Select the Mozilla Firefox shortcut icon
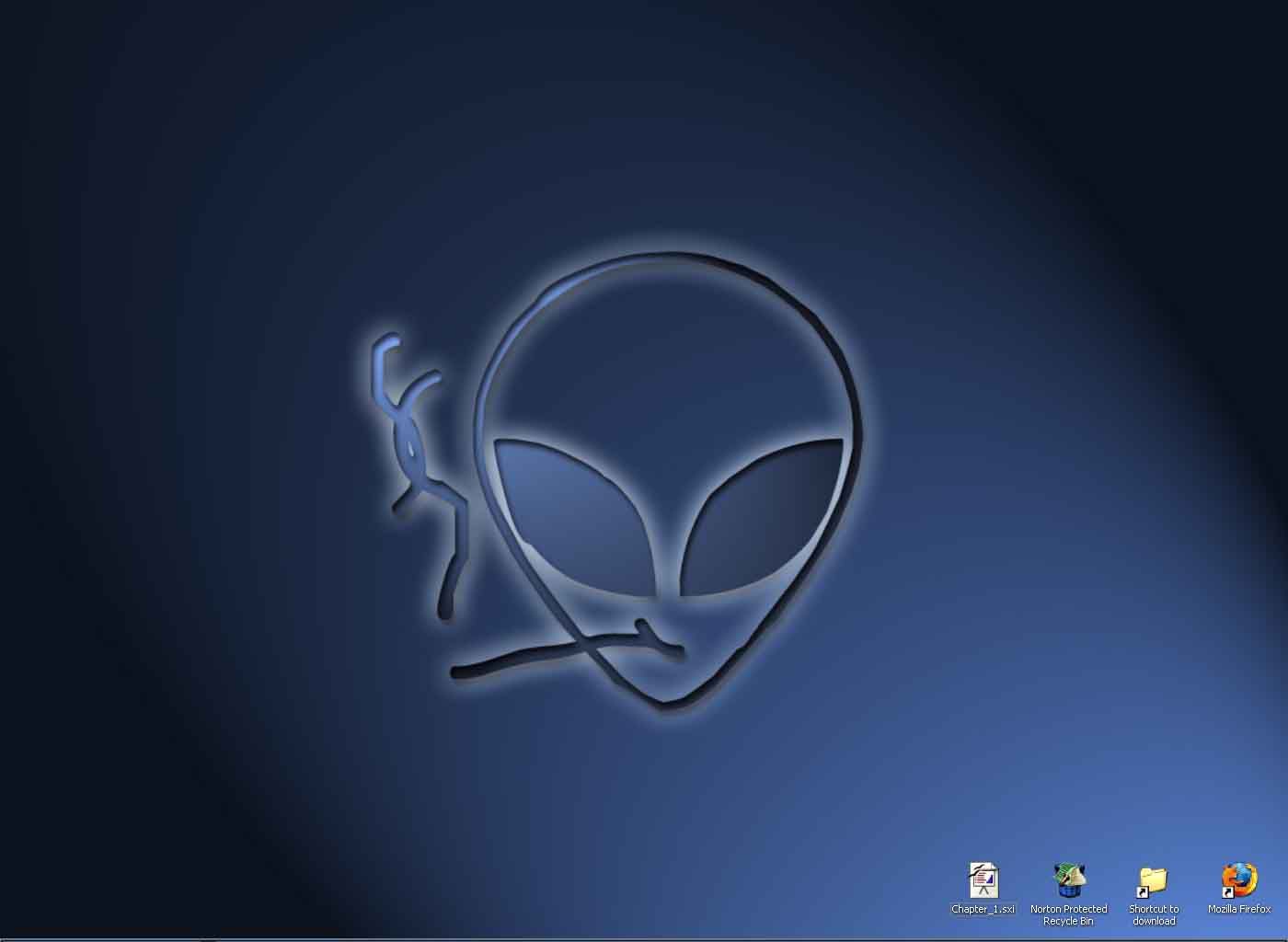1288x942 pixels. pyautogui.click(x=1239, y=880)
